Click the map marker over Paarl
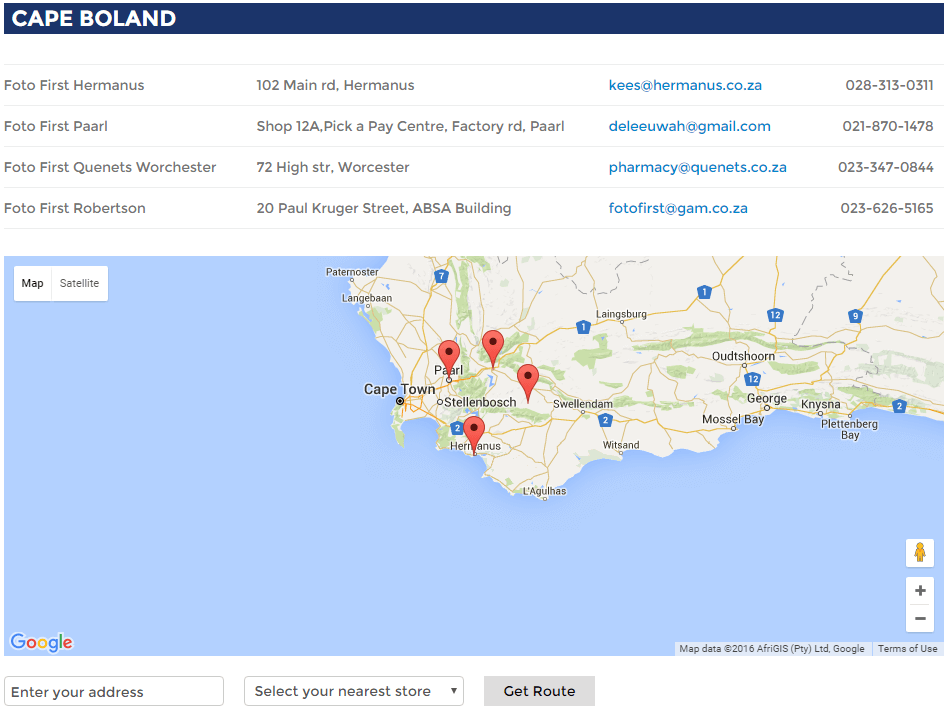Screen dimensions: 948x716 click(x=449, y=359)
